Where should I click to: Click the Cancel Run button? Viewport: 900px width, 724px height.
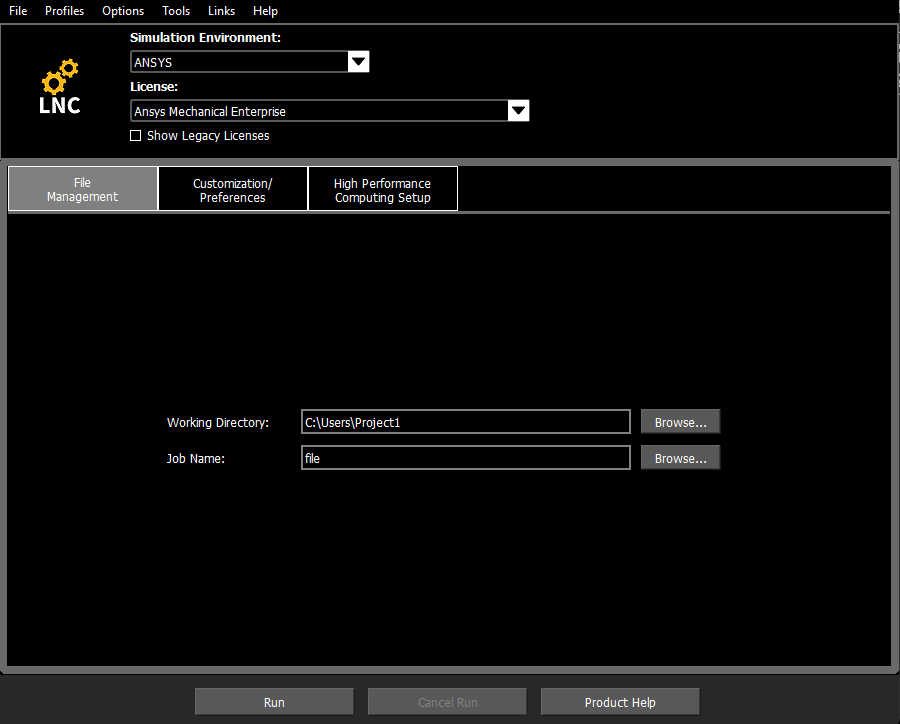click(447, 702)
